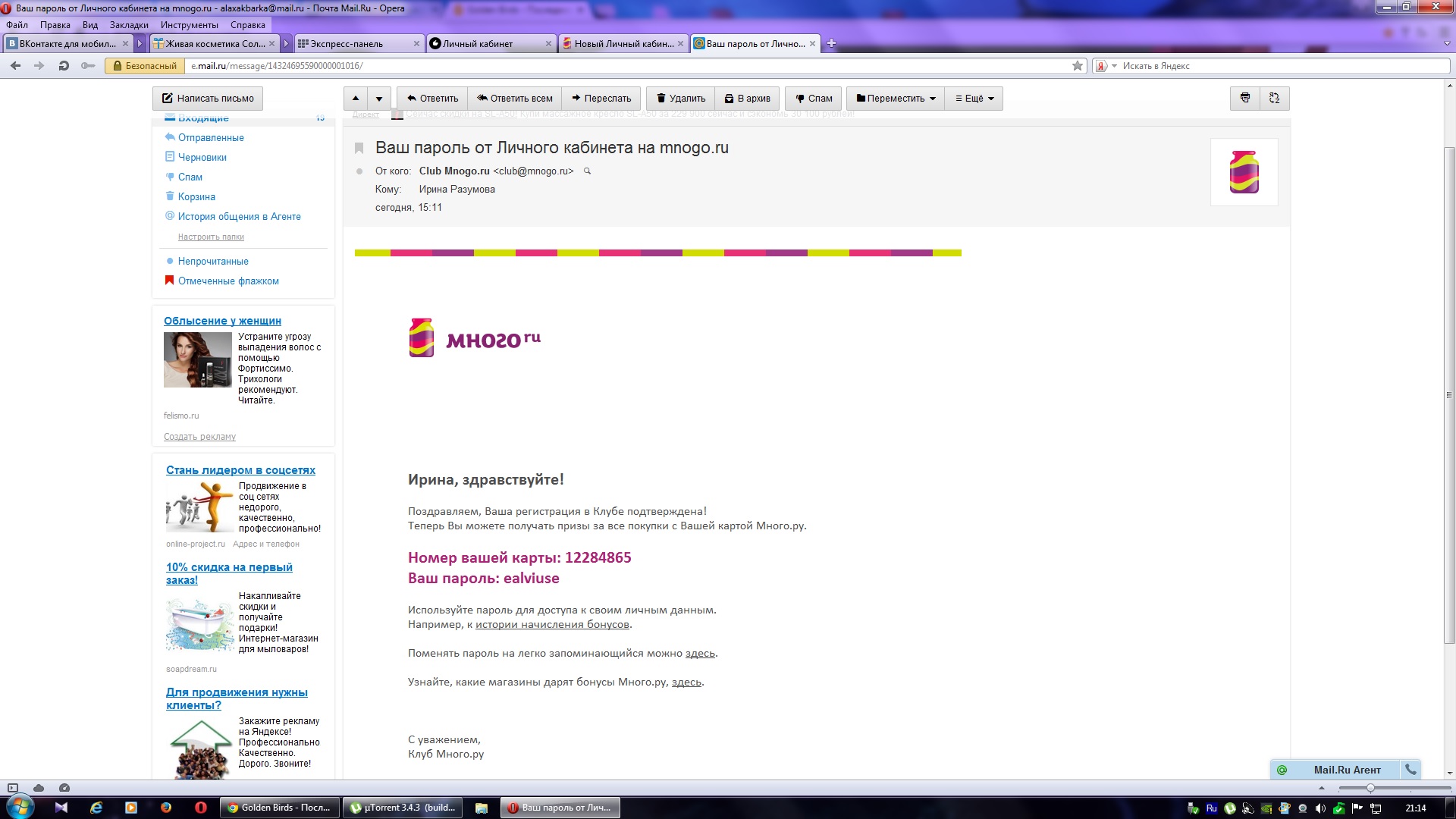Reload the page with refresh icon
The width and height of the screenshot is (1456, 819).
coord(64,66)
